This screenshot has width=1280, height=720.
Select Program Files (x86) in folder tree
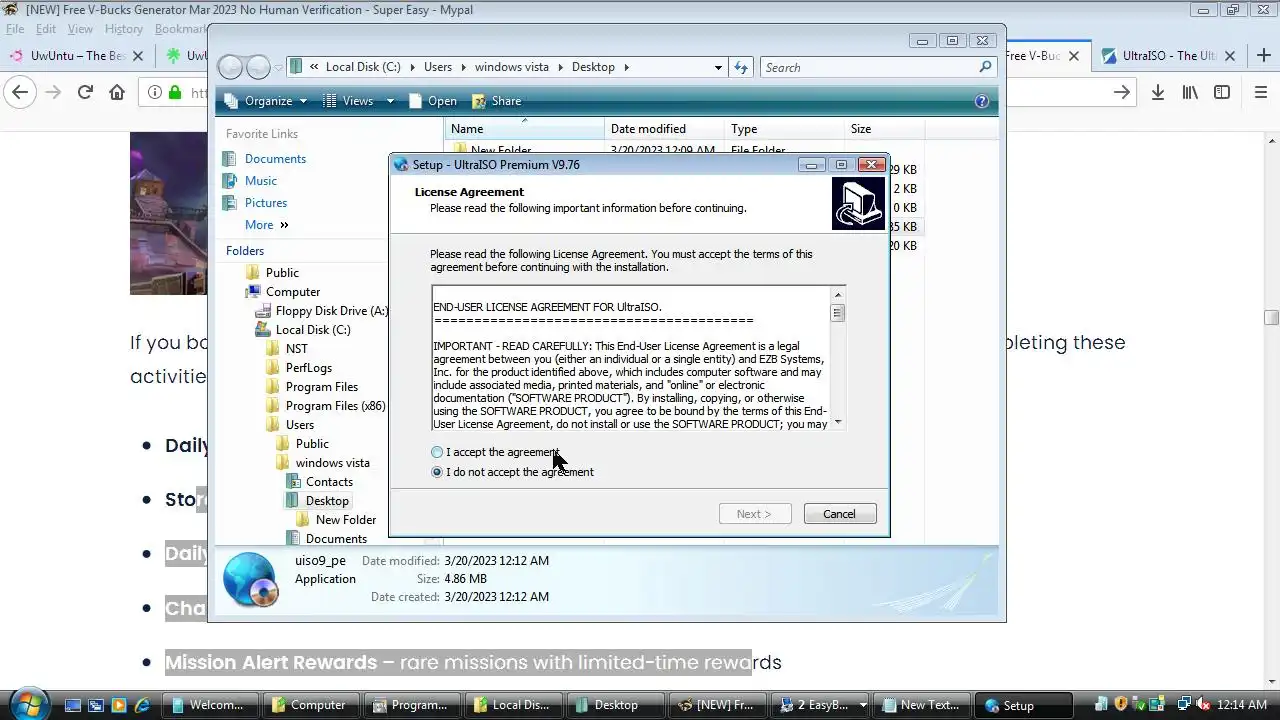335,406
